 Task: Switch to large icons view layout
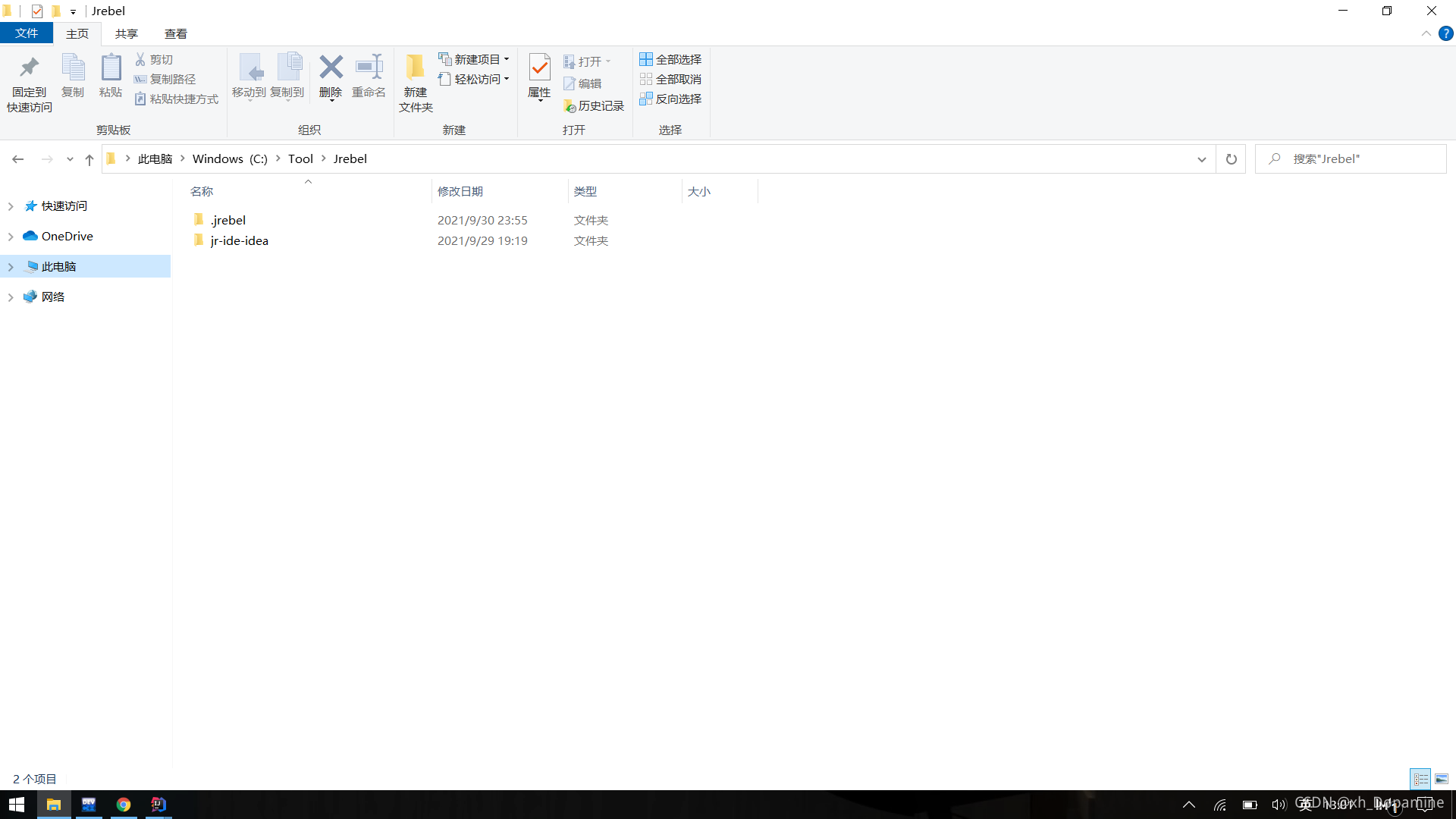click(1442, 779)
